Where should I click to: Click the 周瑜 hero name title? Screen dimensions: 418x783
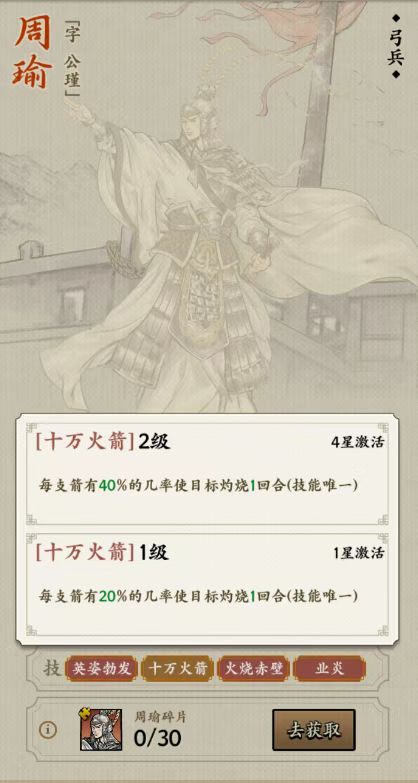click(x=33, y=54)
